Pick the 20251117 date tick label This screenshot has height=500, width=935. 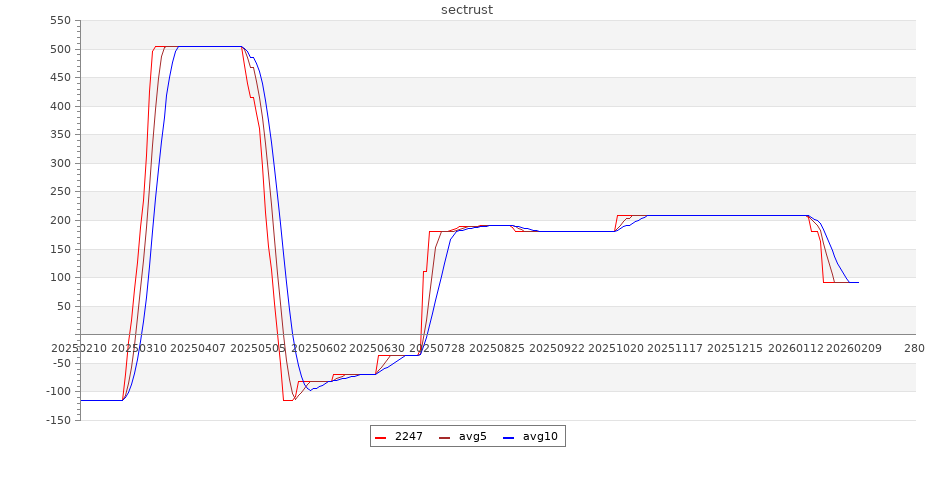pyautogui.click(x=675, y=348)
